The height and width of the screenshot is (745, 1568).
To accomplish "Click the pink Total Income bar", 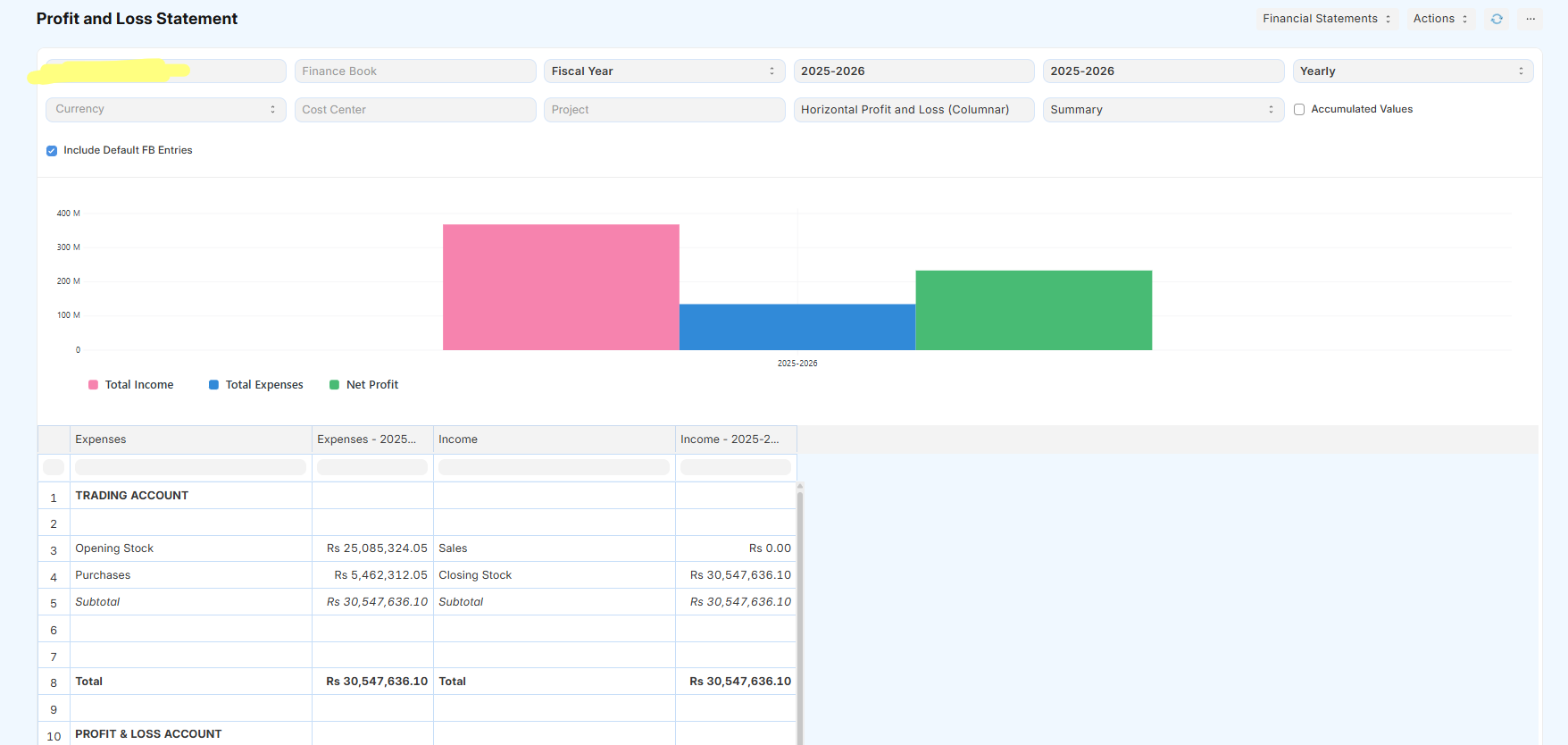I will 561,287.
